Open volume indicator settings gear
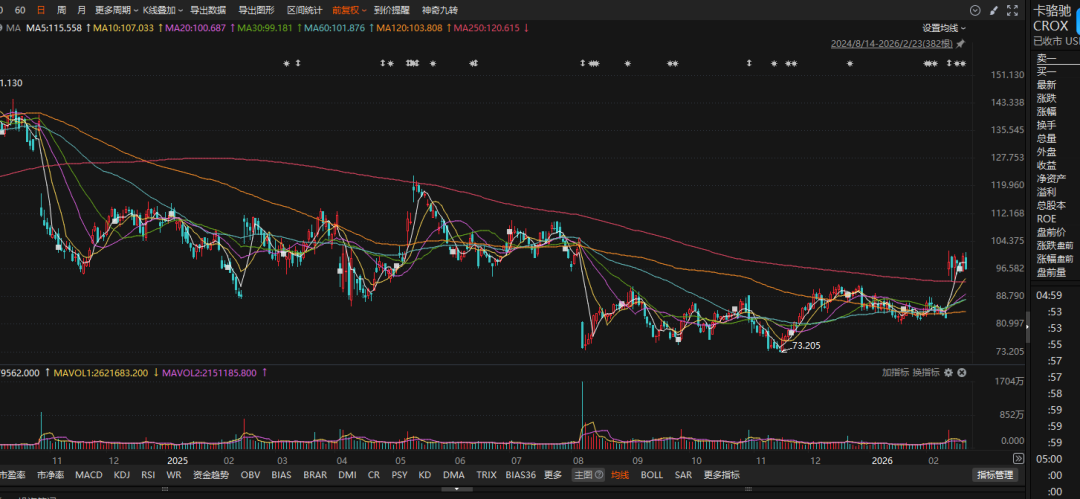This screenshot has width=1080, height=499. 949,372
